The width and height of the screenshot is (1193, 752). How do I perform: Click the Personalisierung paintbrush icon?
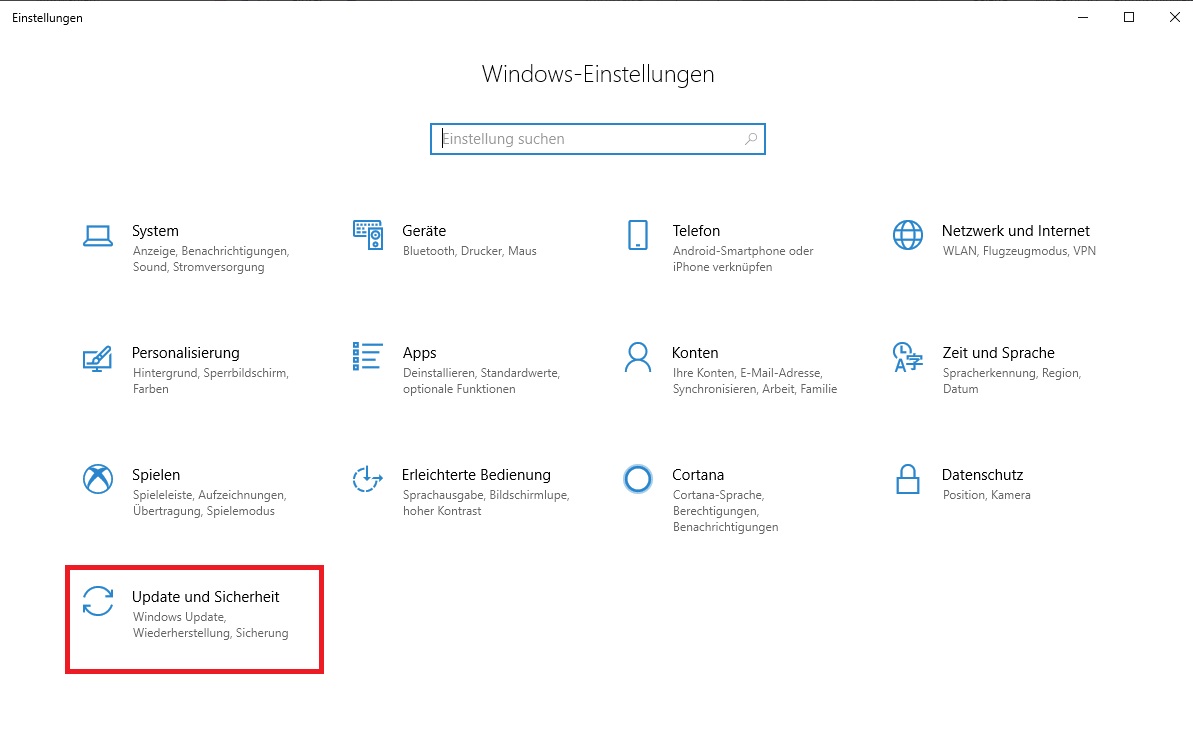point(97,358)
